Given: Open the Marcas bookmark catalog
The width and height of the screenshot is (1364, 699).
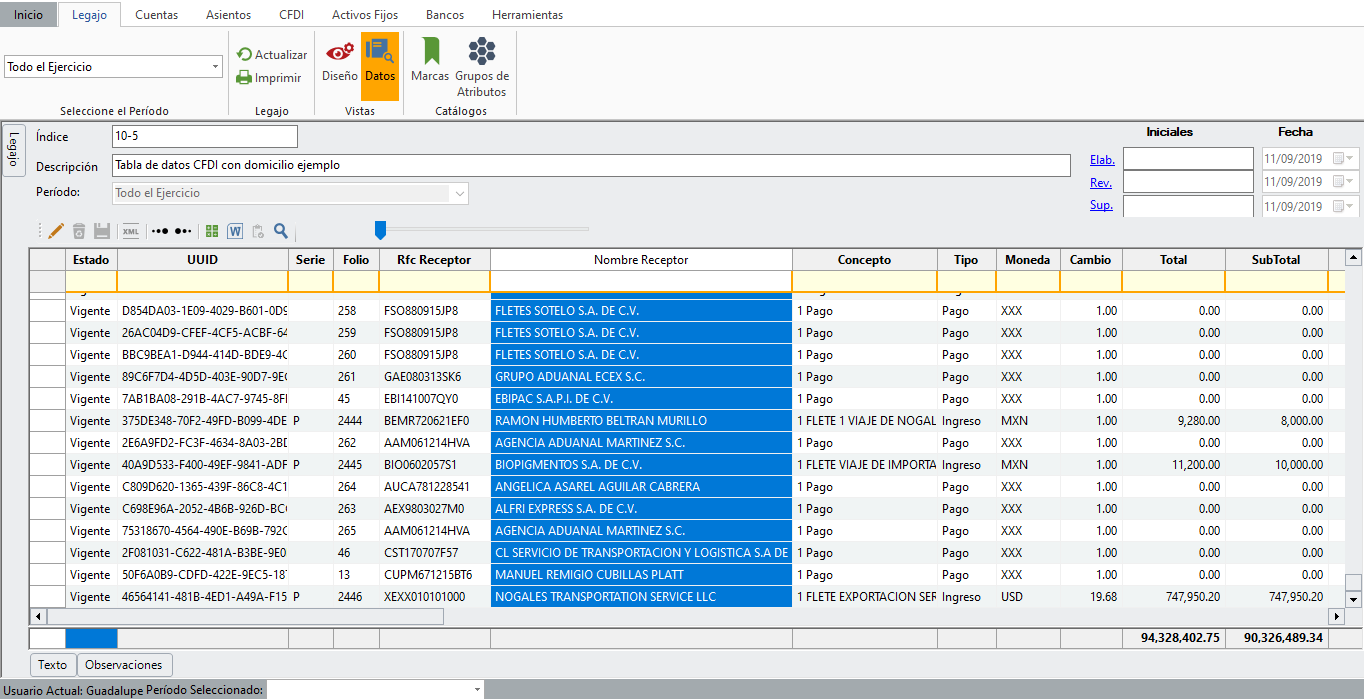Looking at the screenshot, I should click(x=430, y=60).
